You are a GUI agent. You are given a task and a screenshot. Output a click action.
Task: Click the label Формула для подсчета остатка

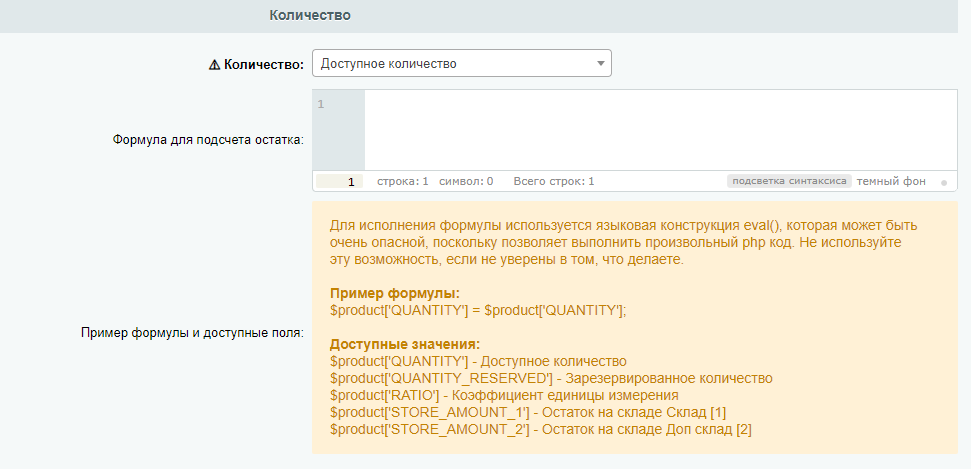208,139
